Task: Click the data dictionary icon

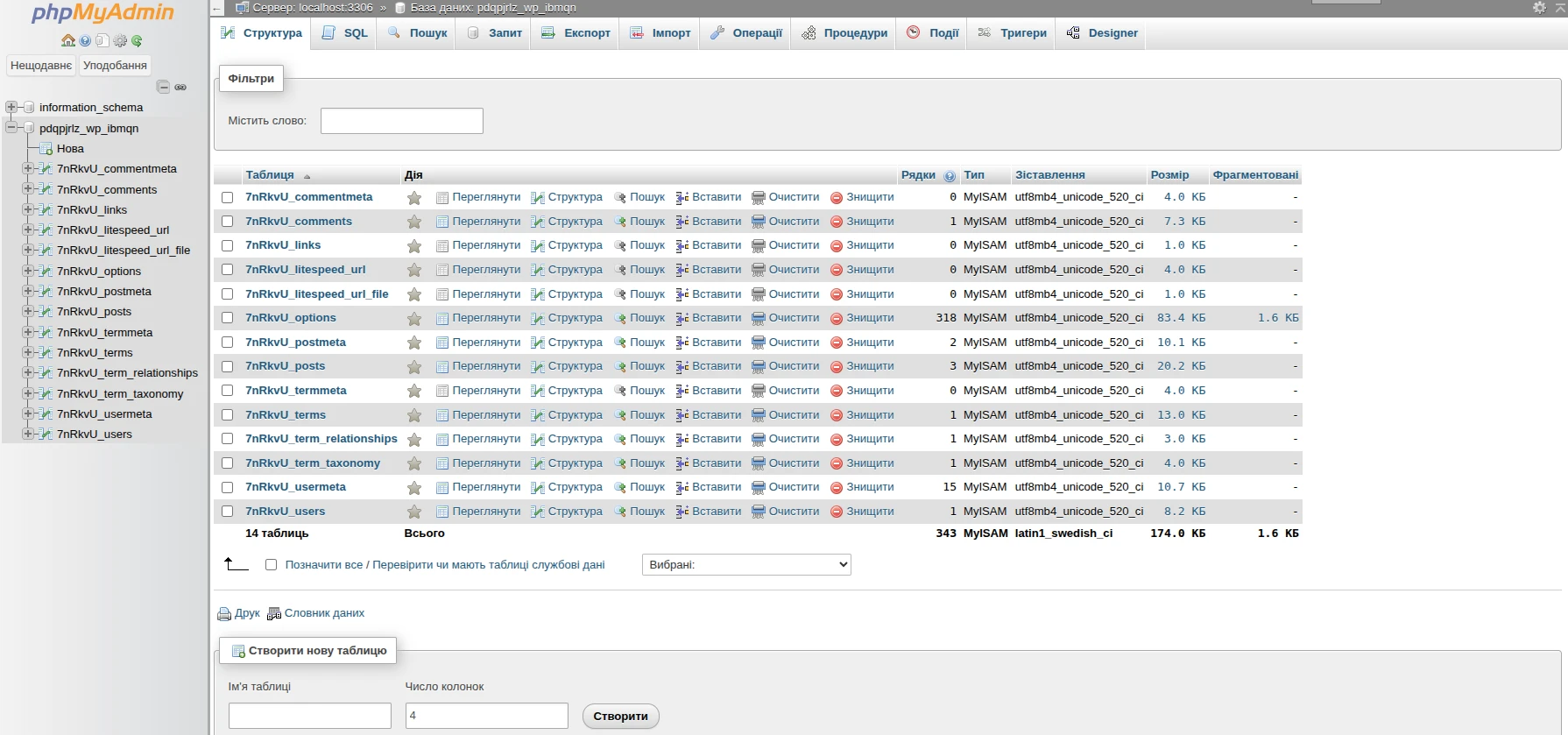Action: point(274,614)
